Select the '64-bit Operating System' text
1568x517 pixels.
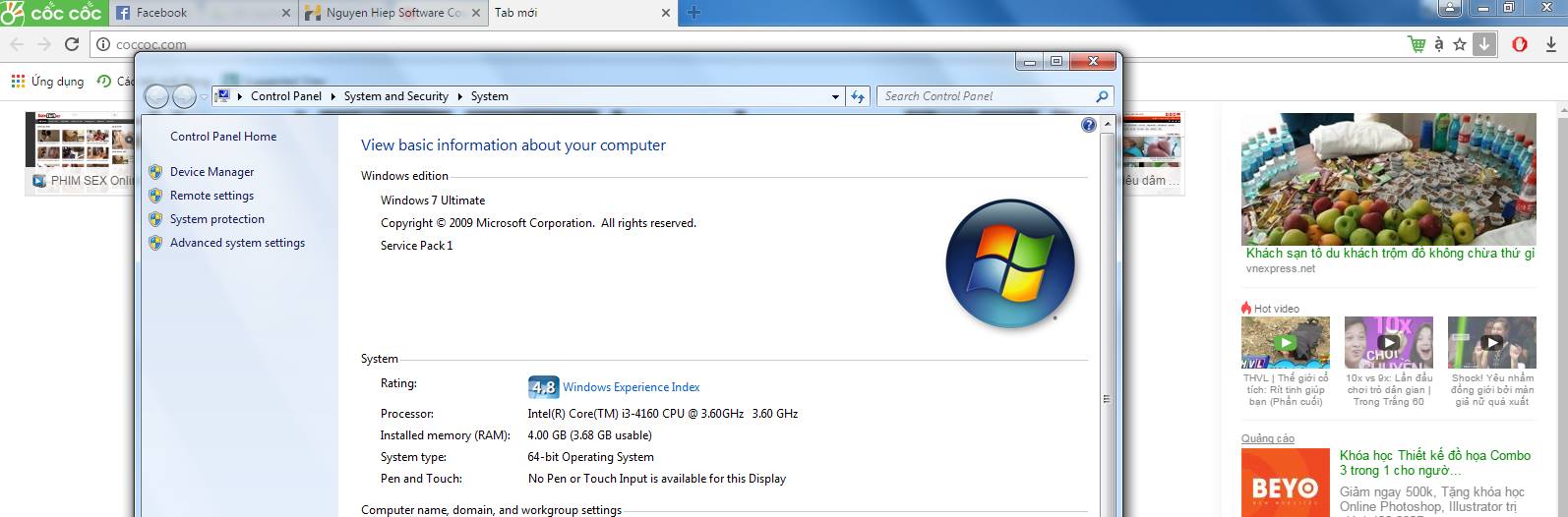pyautogui.click(x=590, y=457)
